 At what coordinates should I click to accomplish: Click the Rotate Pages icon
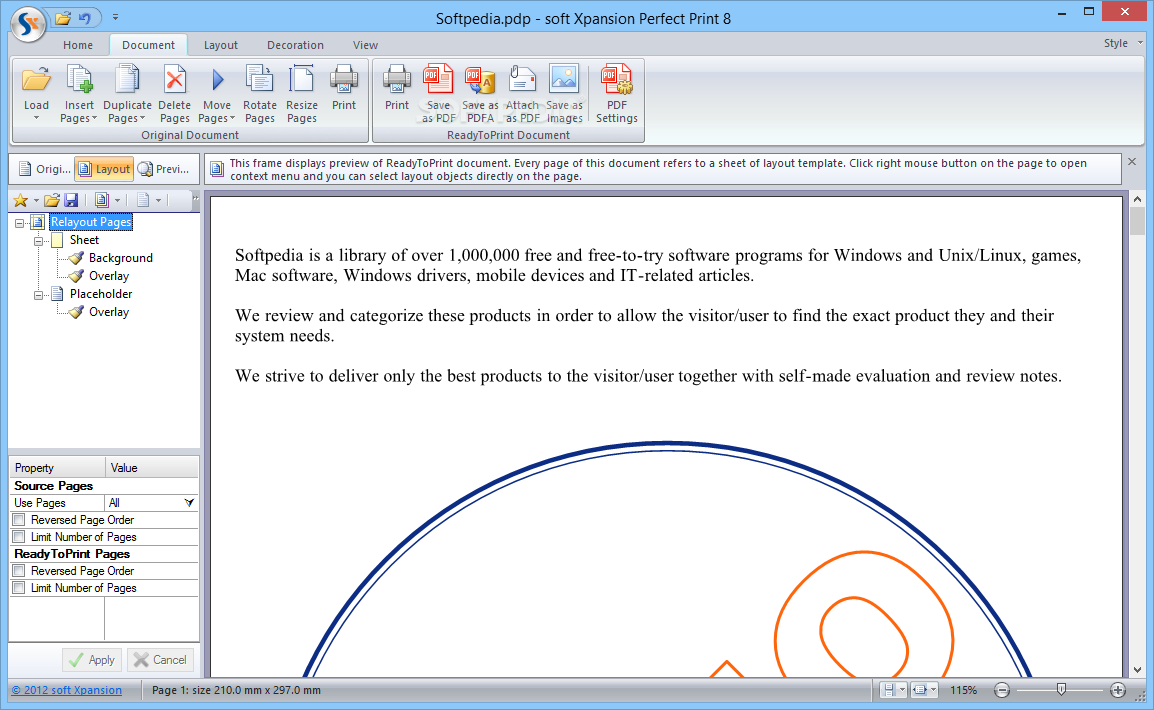[x=259, y=79]
